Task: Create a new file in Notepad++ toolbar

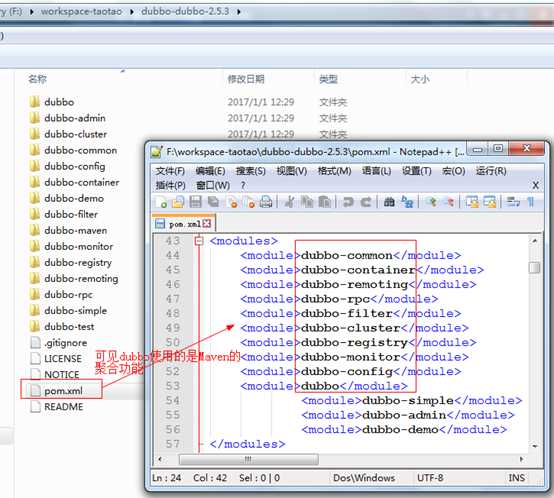Action: click(x=161, y=202)
